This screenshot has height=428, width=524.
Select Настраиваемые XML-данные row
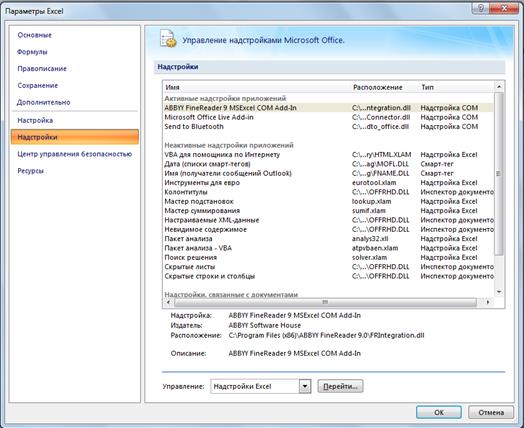click(x=328, y=220)
